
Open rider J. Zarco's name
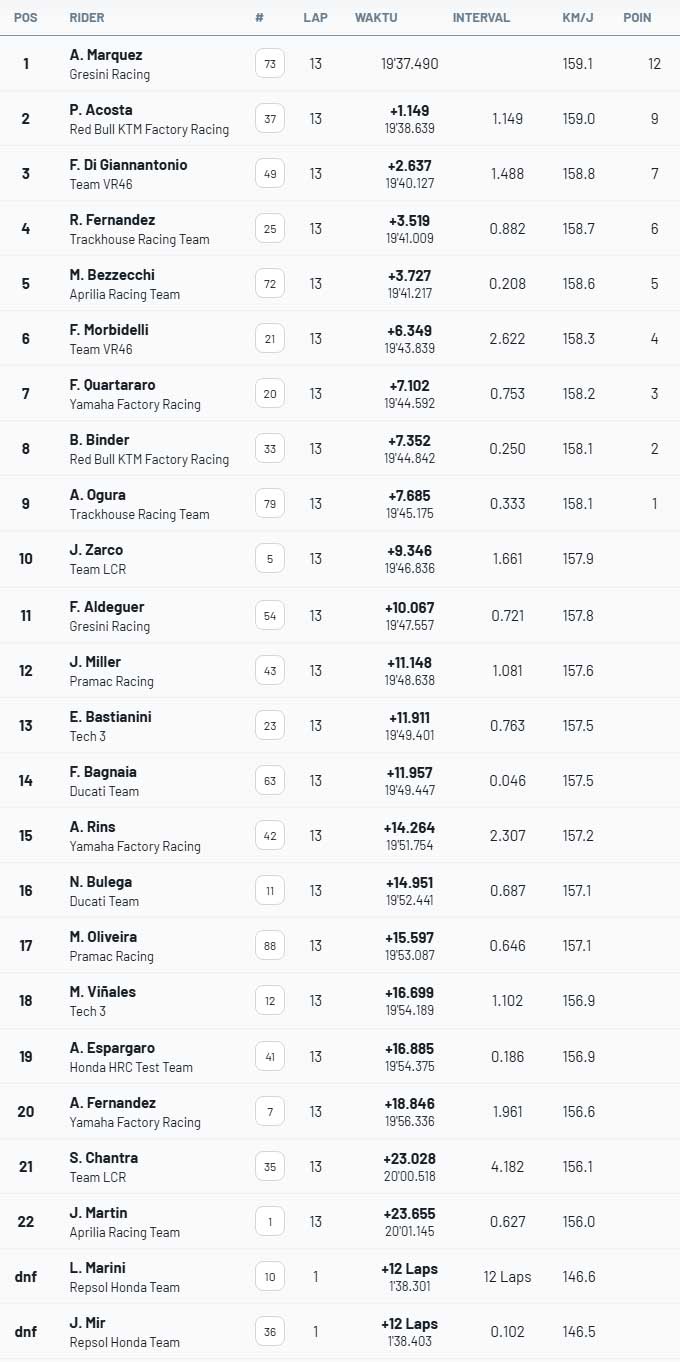96,550
